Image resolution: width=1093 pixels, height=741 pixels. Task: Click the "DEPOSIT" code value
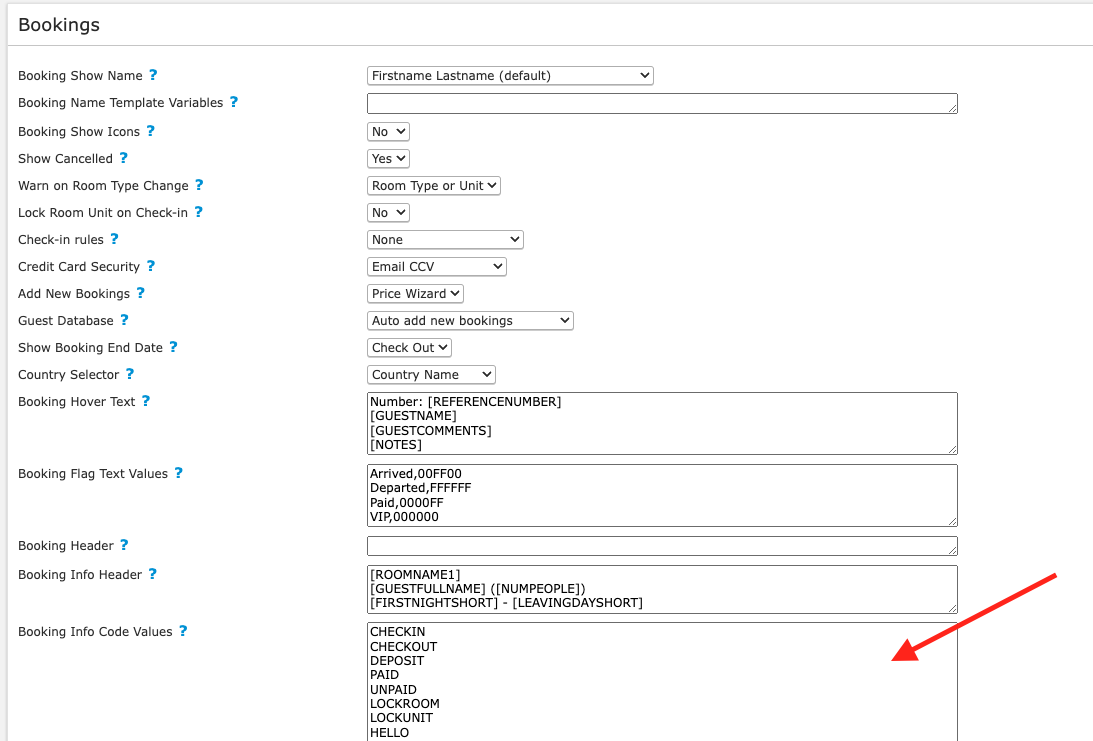[x=397, y=661]
